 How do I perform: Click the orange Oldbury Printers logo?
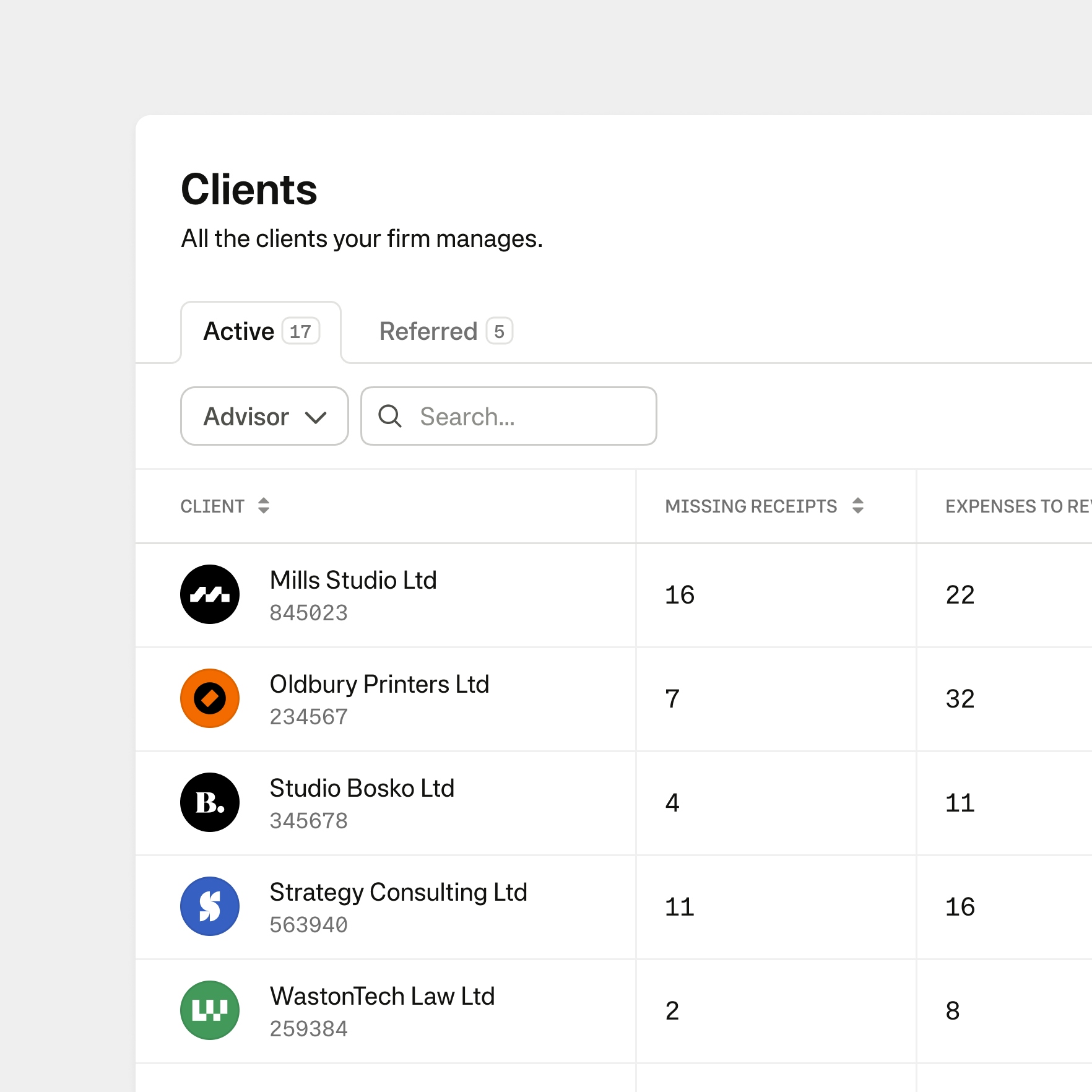pos(210,698)
